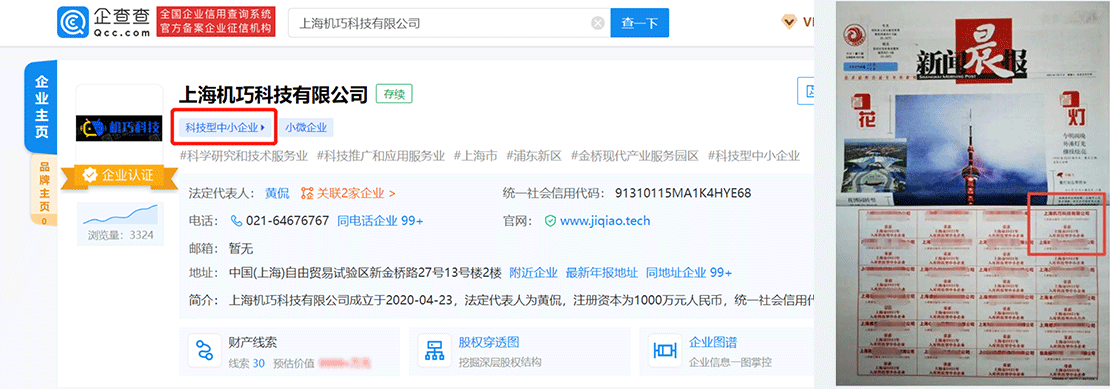Click the phone icon beside 021-64676767
This screenshot has width=1110, height=389.
(x=236, y=221)
